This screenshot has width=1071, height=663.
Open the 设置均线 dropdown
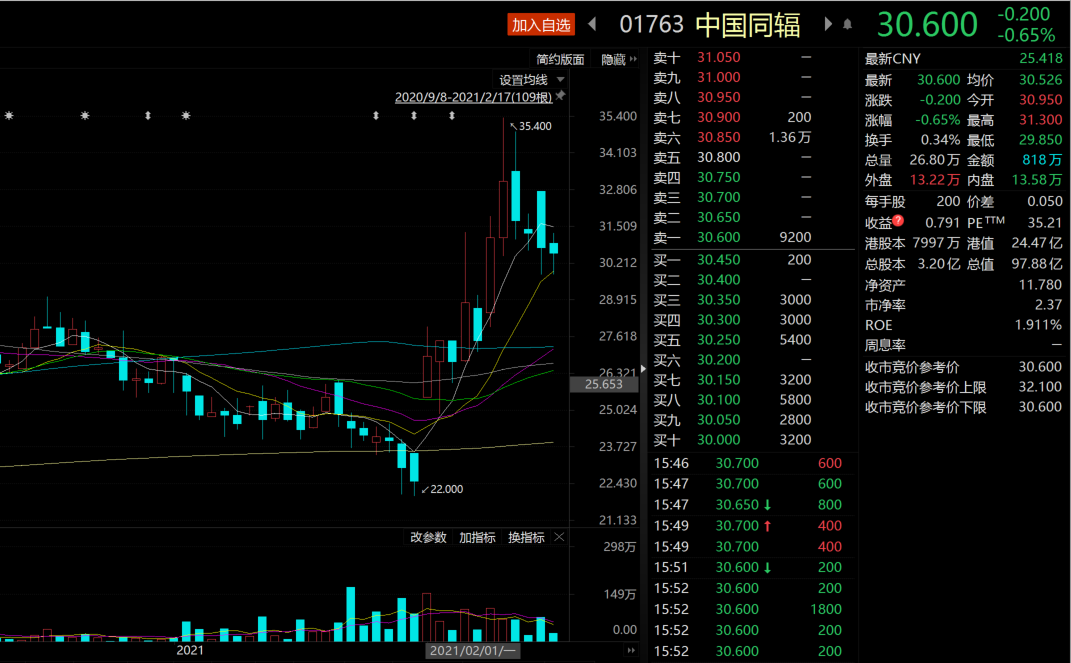pyautogui.click(x=531, y=80)
